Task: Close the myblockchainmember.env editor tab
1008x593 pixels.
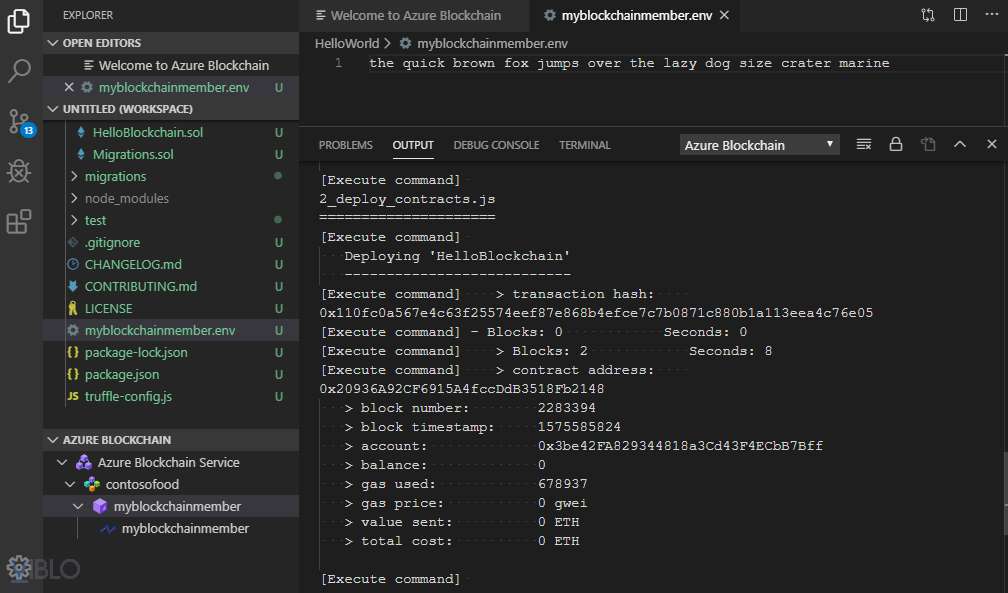Action: [x=724, y=15]
